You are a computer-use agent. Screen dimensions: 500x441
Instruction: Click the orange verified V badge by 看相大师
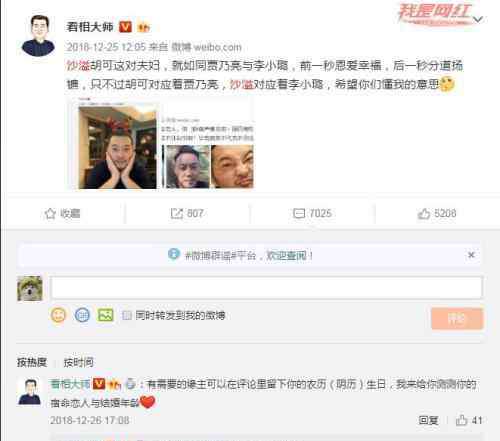coord(125,27)
